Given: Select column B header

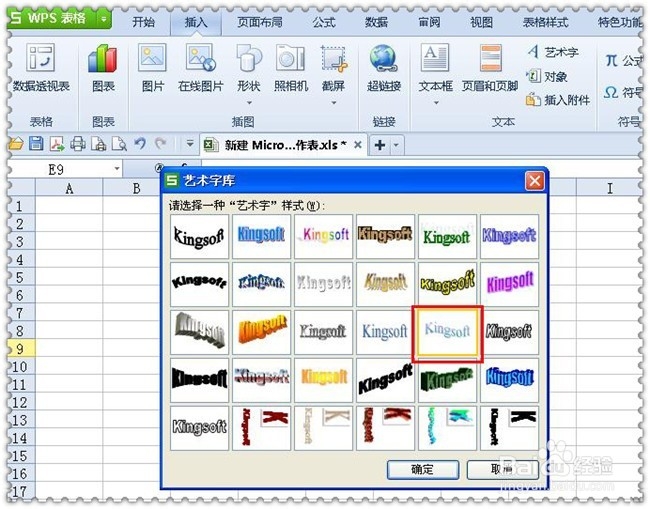Looking at the screenshot, I should (136, 188).
